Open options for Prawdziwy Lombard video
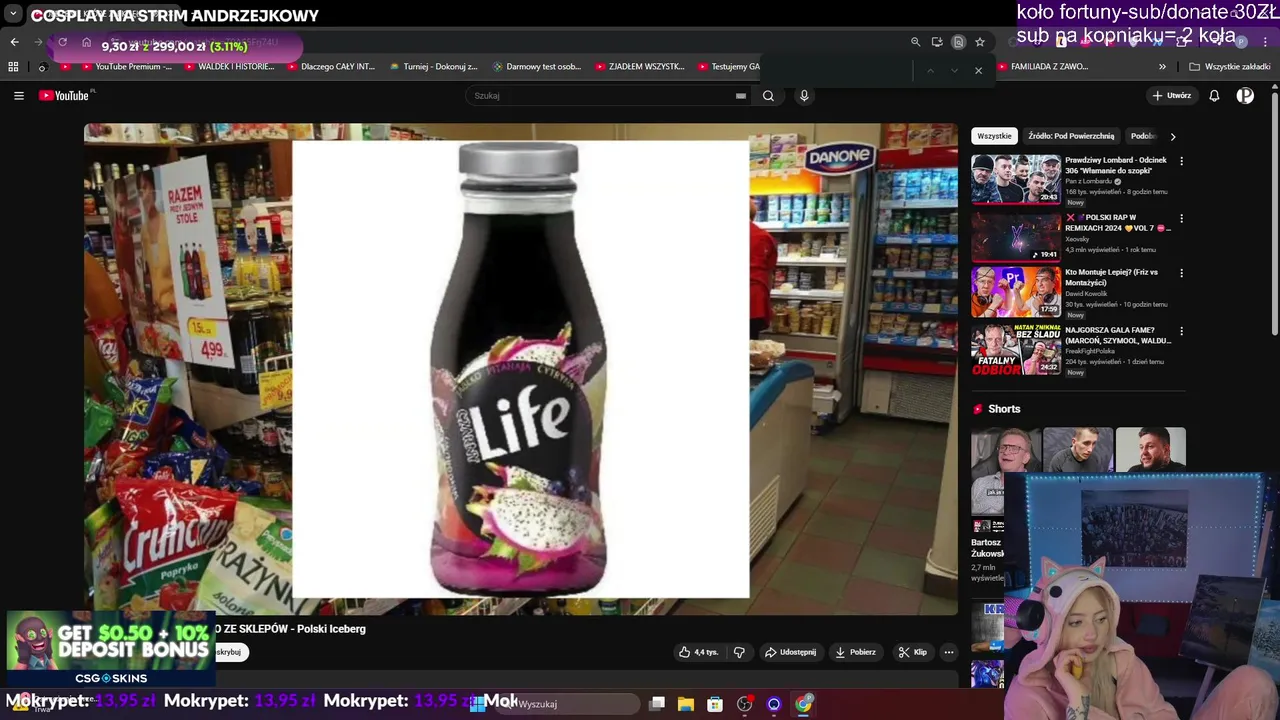The image size is (1280, 720). tap(1181, 161)
